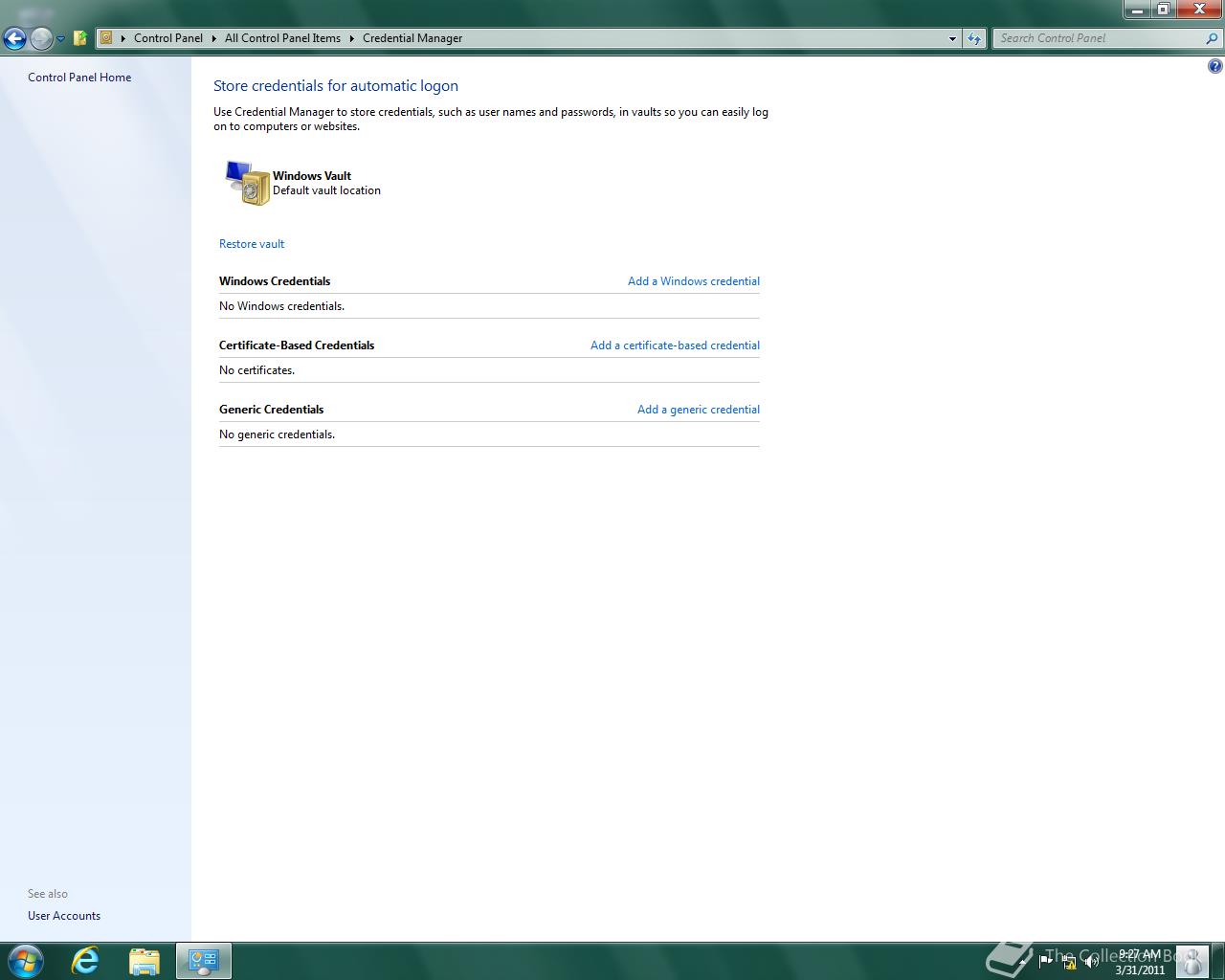Click Show desktop button at taskbar end
Viewport: 1225px width, 980px height.
[x=1217, y=961]
